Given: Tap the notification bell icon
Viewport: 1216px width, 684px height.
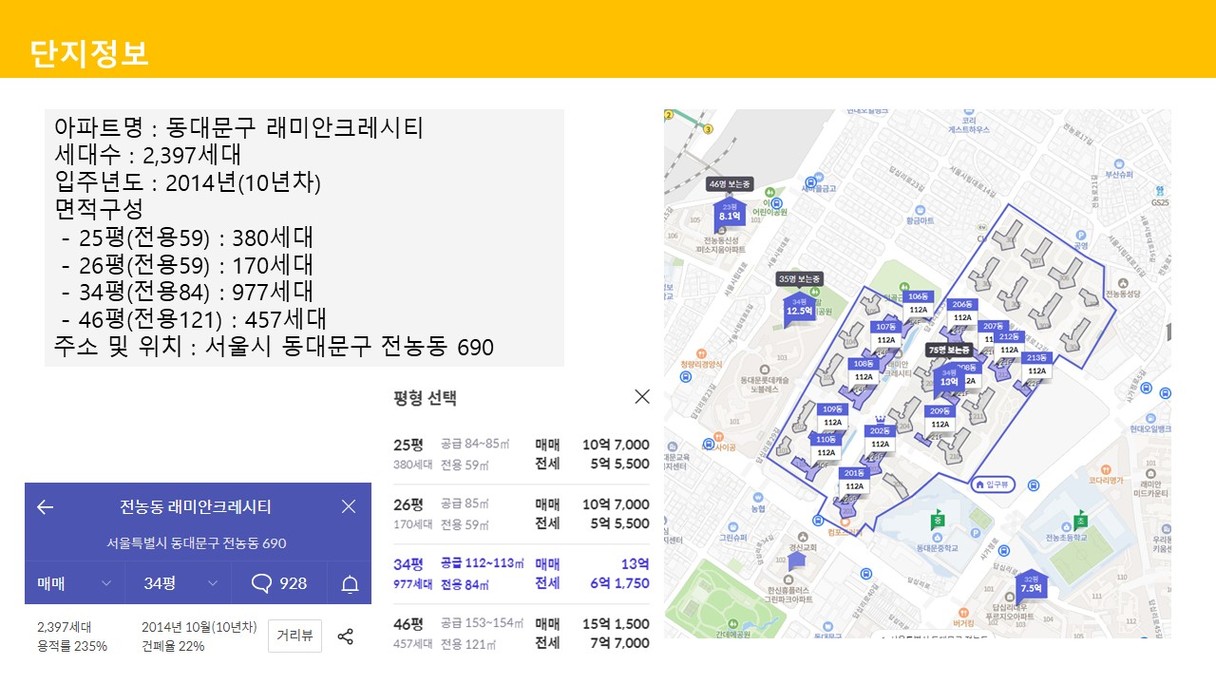Looking at the screenshot, I should point(350,584).
